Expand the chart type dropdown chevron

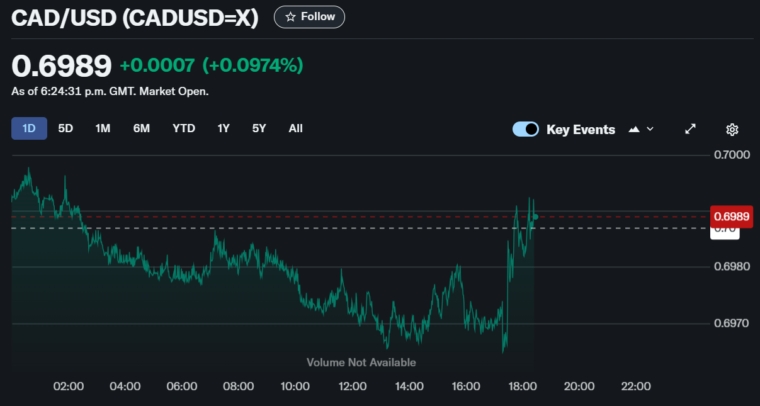(651, 129)
